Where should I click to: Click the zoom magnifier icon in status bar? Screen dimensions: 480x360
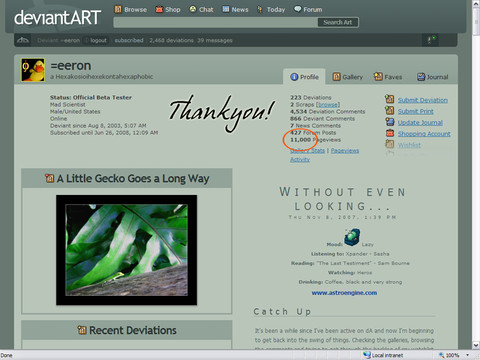441,355
